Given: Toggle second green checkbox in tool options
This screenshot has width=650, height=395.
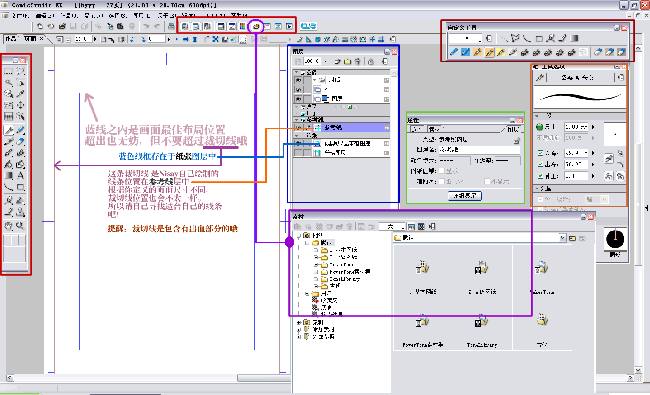Looking at the screenshot, I should [541, 164].
